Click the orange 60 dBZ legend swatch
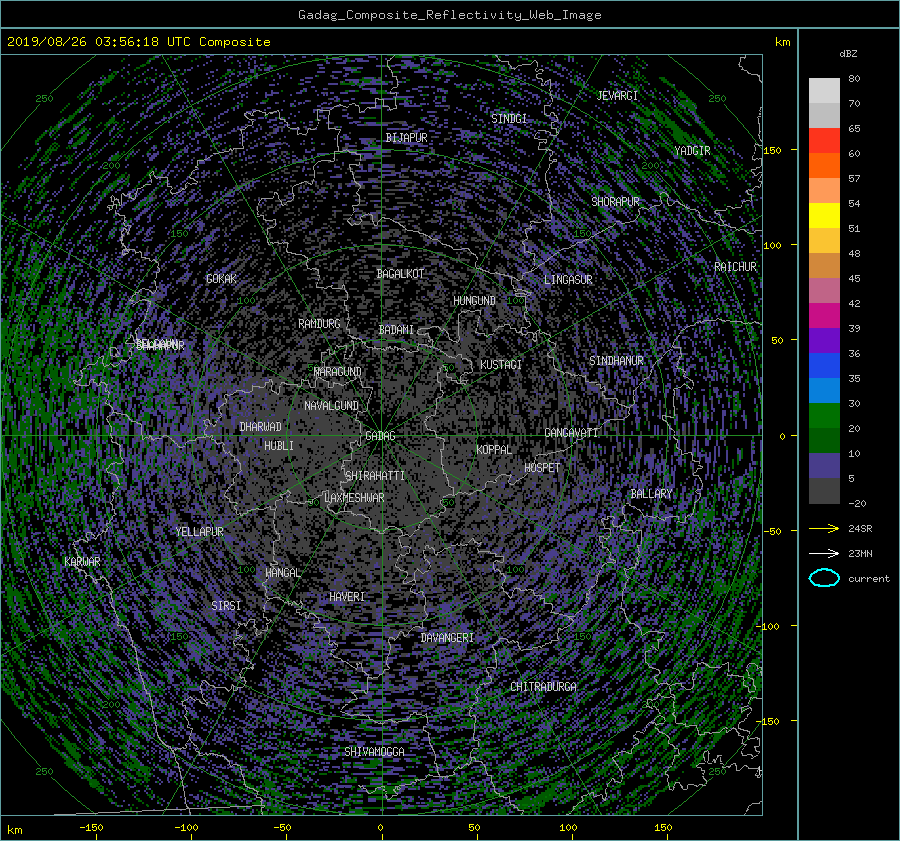This screenshot has height=841, width=900. pyautogui.click(x=824, y=165)
